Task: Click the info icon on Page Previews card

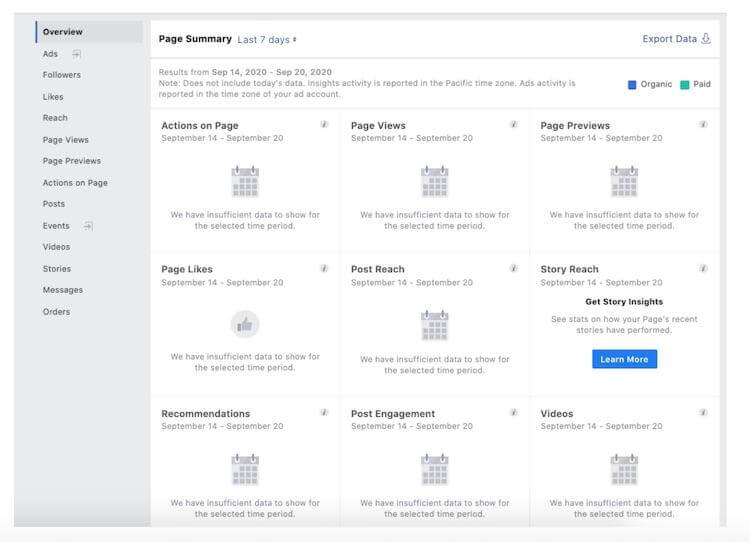Action: click(x=703, y=124)
